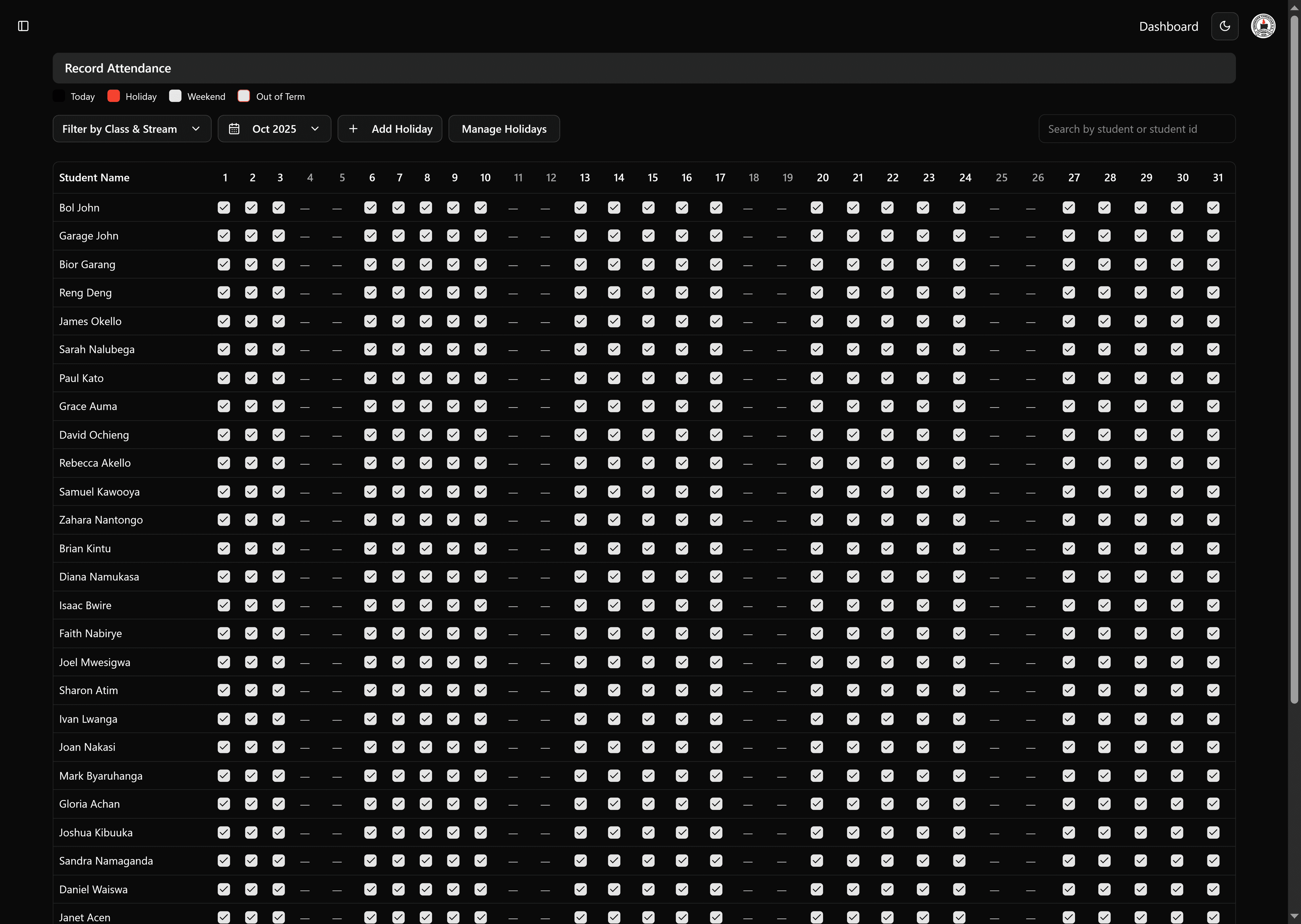This screenshot has height=924, width=1301.
Task: Toggle Sarah Nalubega's day 15 attendance checkbox
Action: tap(648, 349)
